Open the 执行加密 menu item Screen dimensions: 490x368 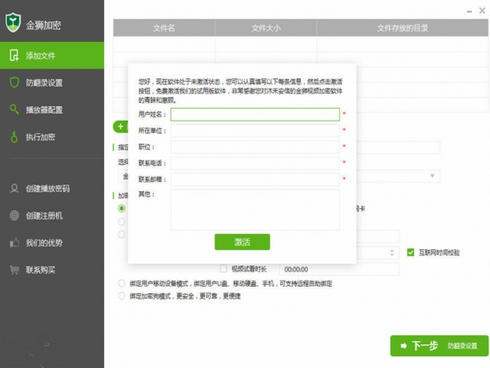52,137
